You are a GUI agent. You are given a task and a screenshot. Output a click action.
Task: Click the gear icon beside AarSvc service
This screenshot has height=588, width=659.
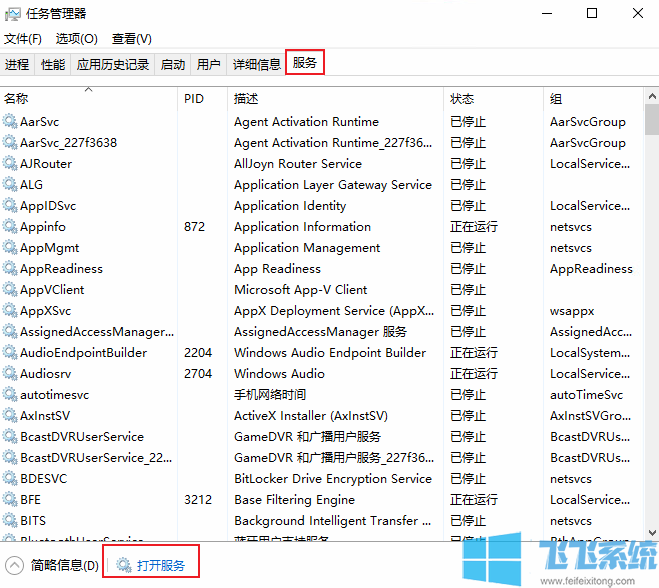(x=10, y=122)
